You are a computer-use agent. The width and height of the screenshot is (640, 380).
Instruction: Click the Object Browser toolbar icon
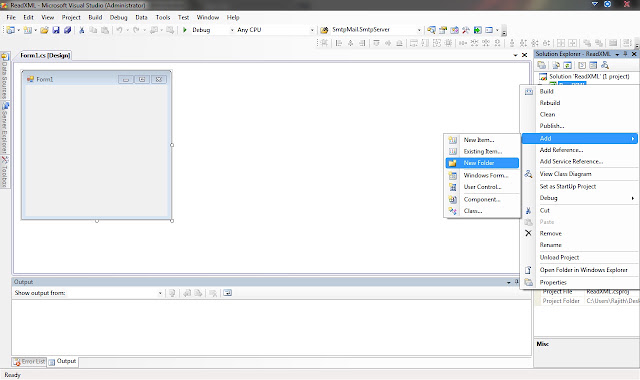click(x=454, y=30)
